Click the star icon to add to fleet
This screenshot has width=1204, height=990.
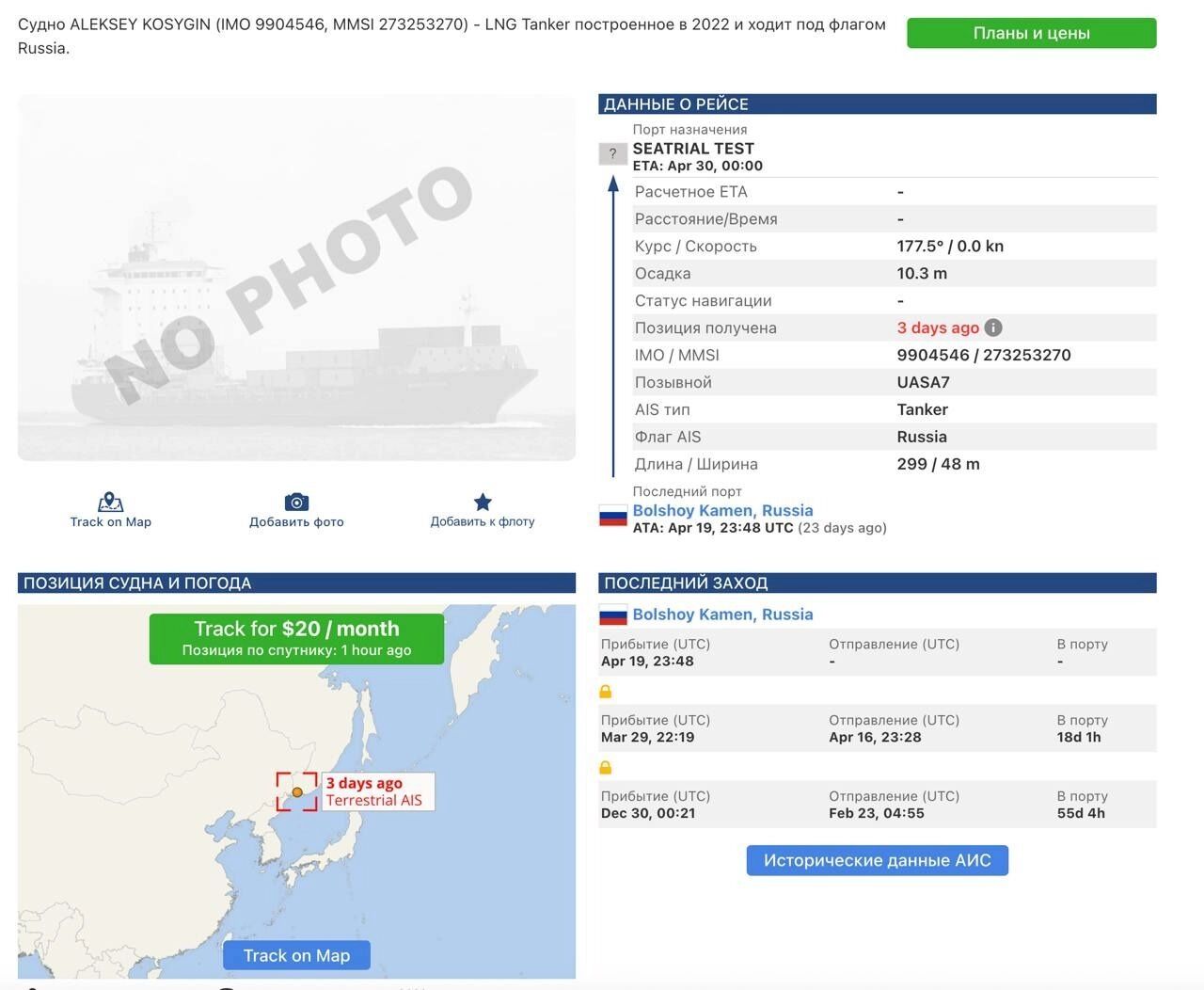pyautogui.click(x=483, y=503)
